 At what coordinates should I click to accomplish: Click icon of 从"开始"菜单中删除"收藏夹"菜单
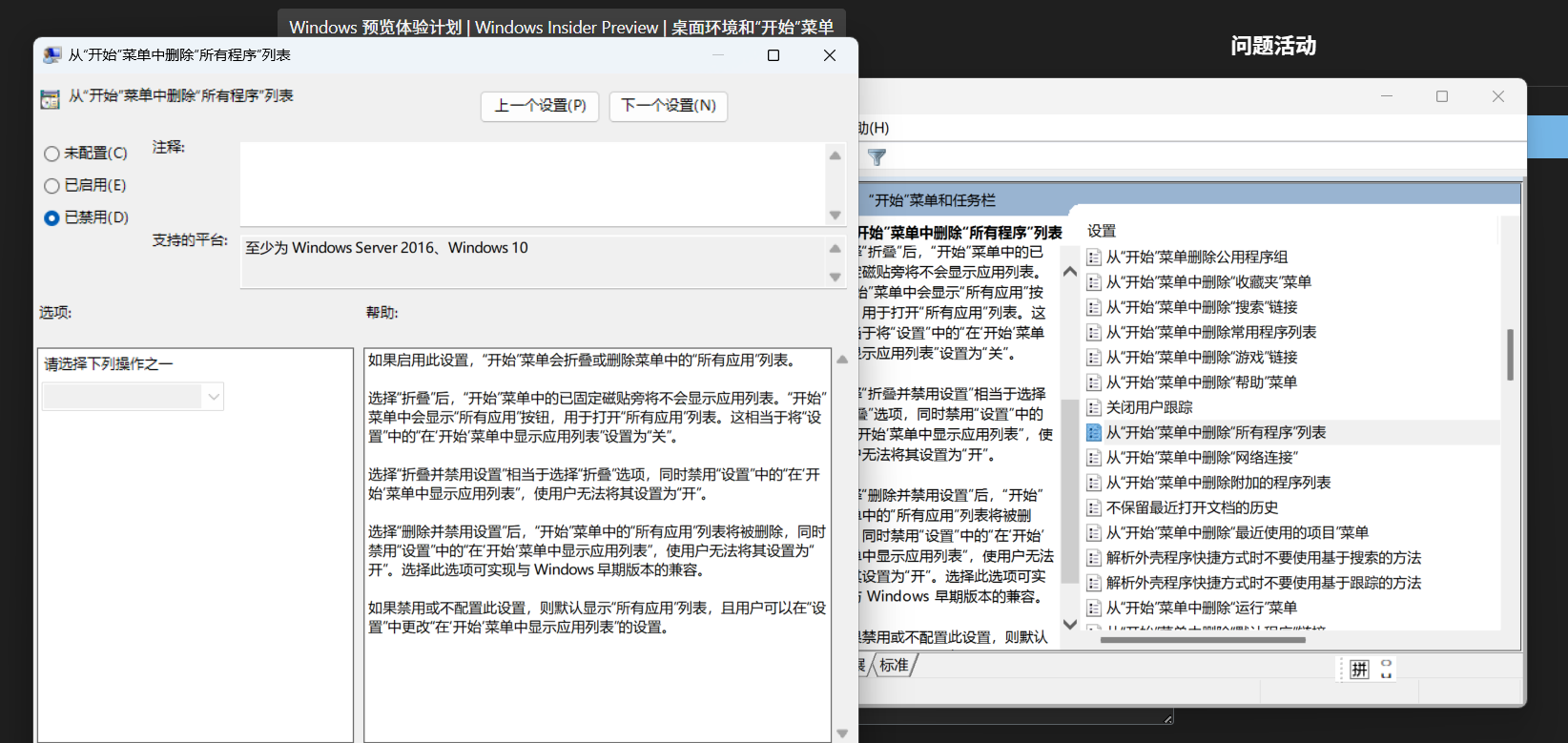[x=1094, y=282]
